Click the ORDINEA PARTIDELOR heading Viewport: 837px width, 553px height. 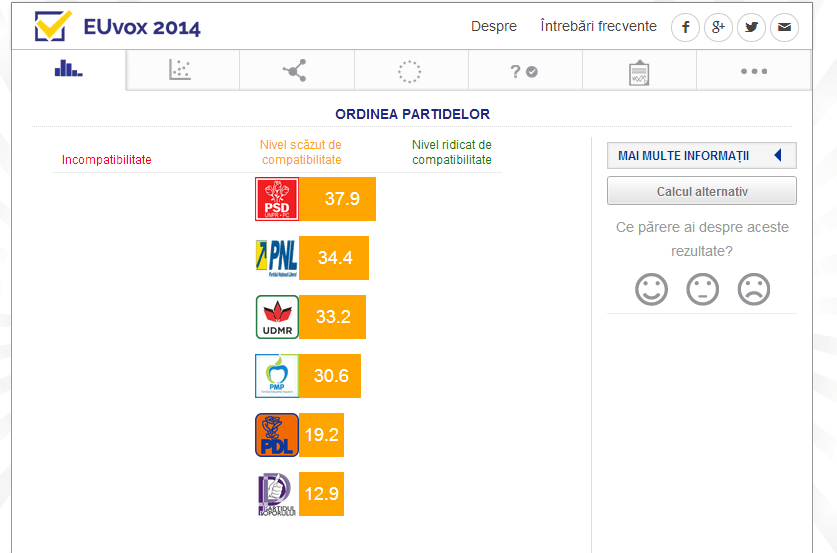tap(412, 114)
